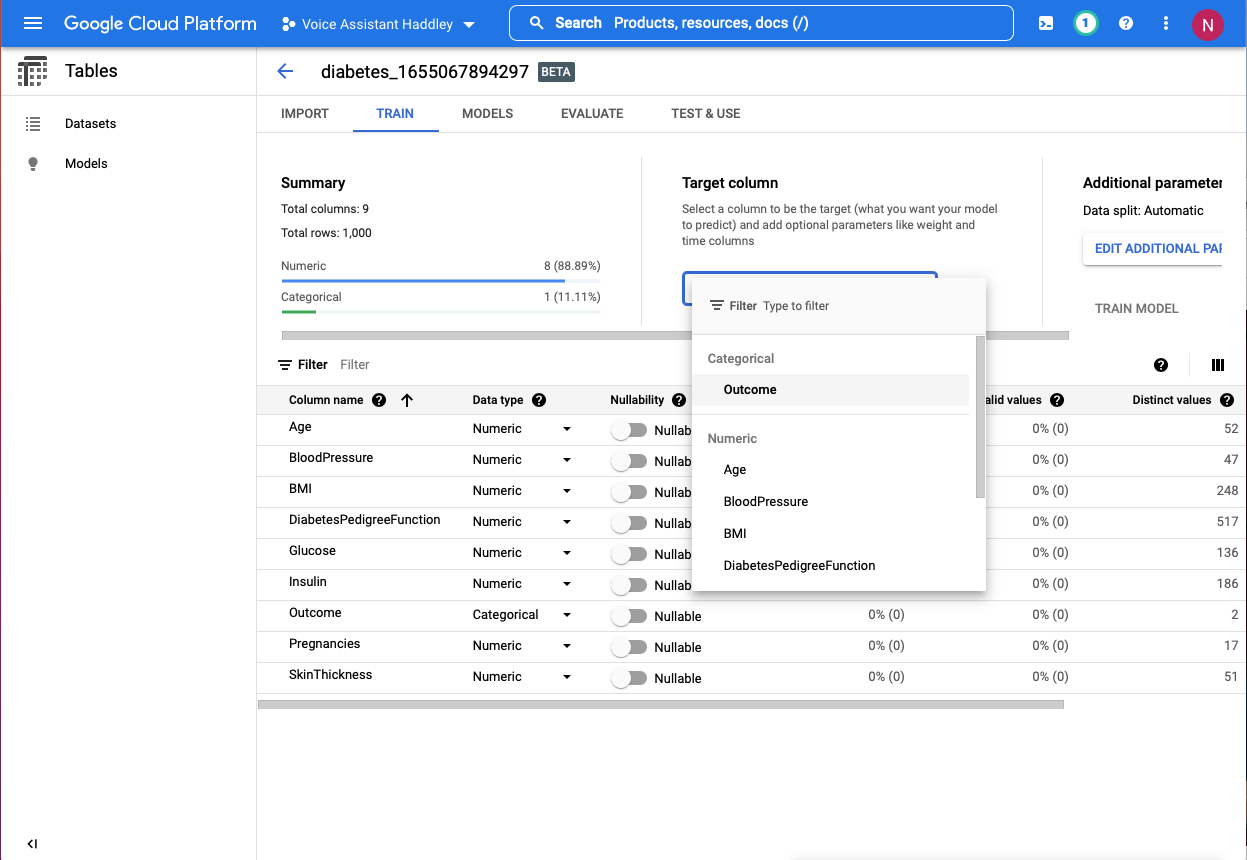1247x860 pixels.
Task: Open Datasets in the sidebar
Action: pos(90,124)
